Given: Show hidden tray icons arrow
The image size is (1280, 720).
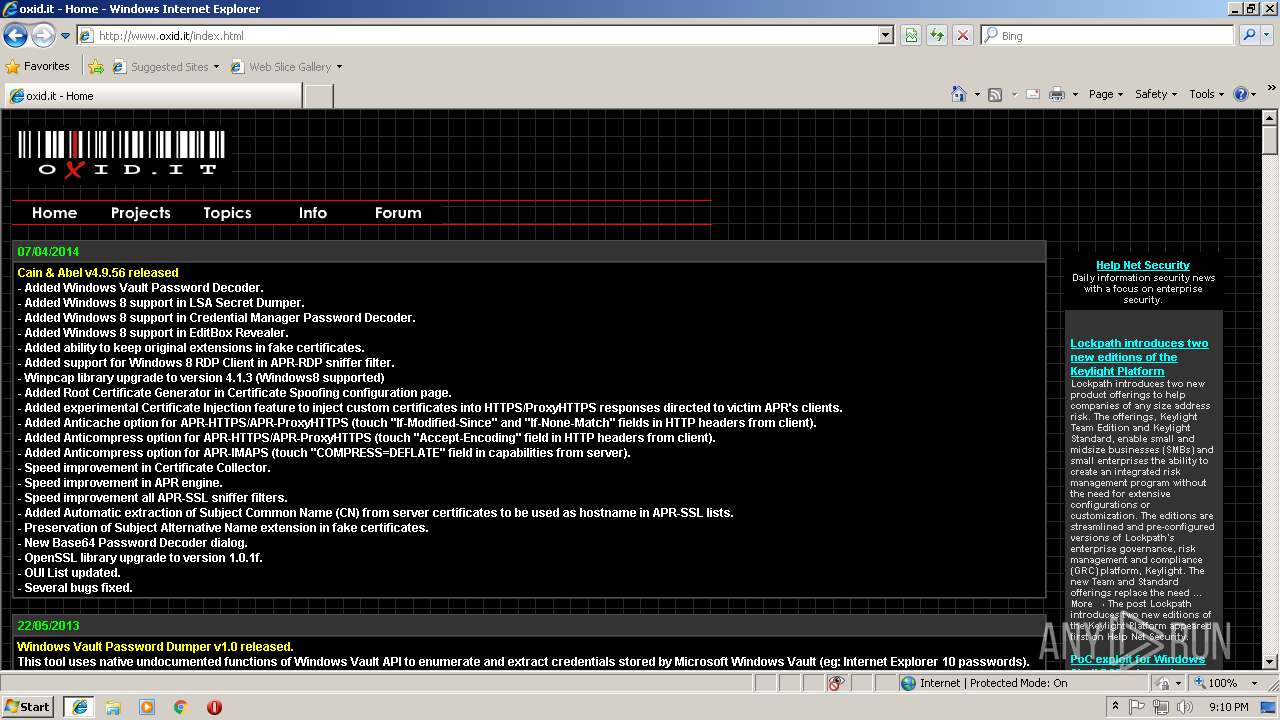Looking at the screenshot, I should pos(1116,707).
